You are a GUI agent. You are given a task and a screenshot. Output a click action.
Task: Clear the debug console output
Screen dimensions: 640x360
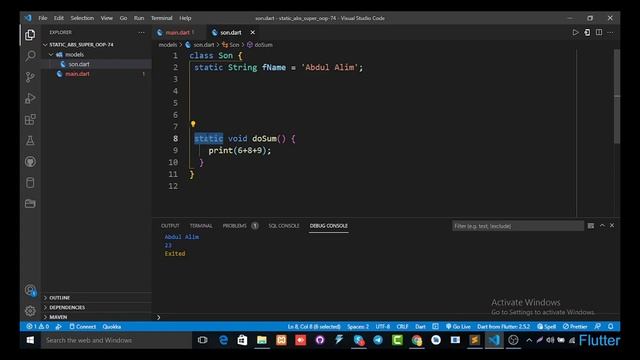coord(591,226)
